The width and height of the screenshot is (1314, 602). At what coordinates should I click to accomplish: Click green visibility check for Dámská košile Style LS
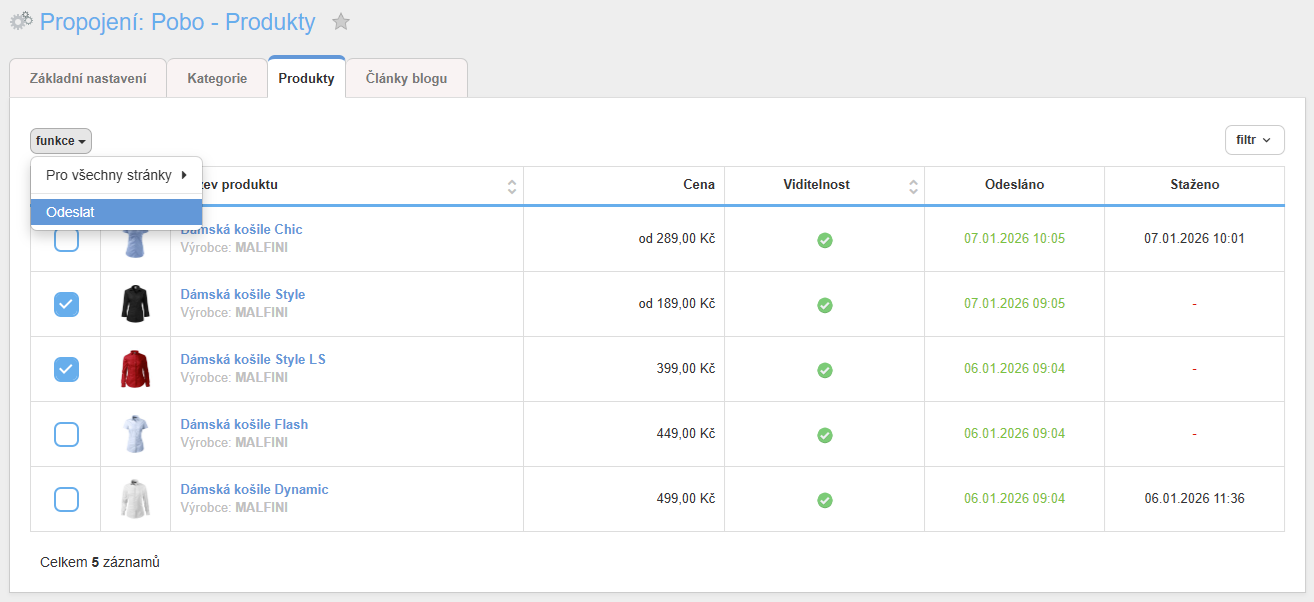tap(824, 370)
